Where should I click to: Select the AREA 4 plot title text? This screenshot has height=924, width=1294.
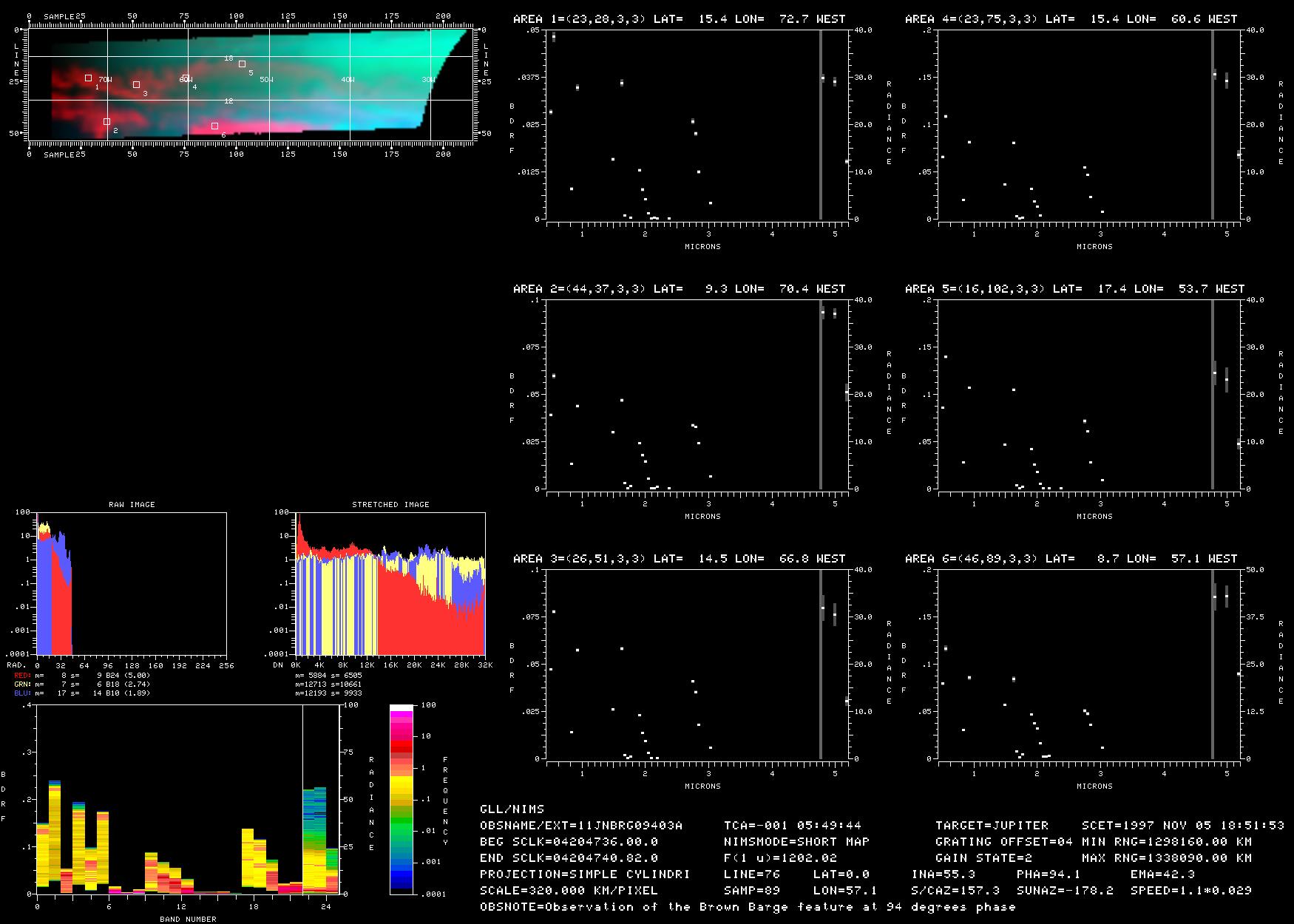tap(1071, 19)
